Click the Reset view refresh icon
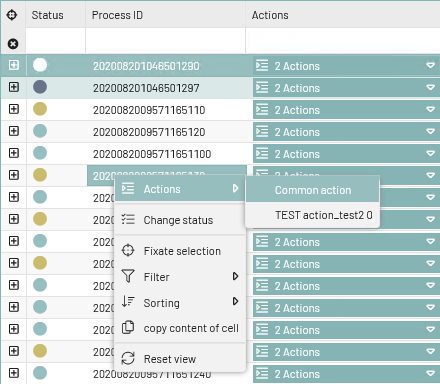Viewport: 440px width, 384px height. point(128,358)
